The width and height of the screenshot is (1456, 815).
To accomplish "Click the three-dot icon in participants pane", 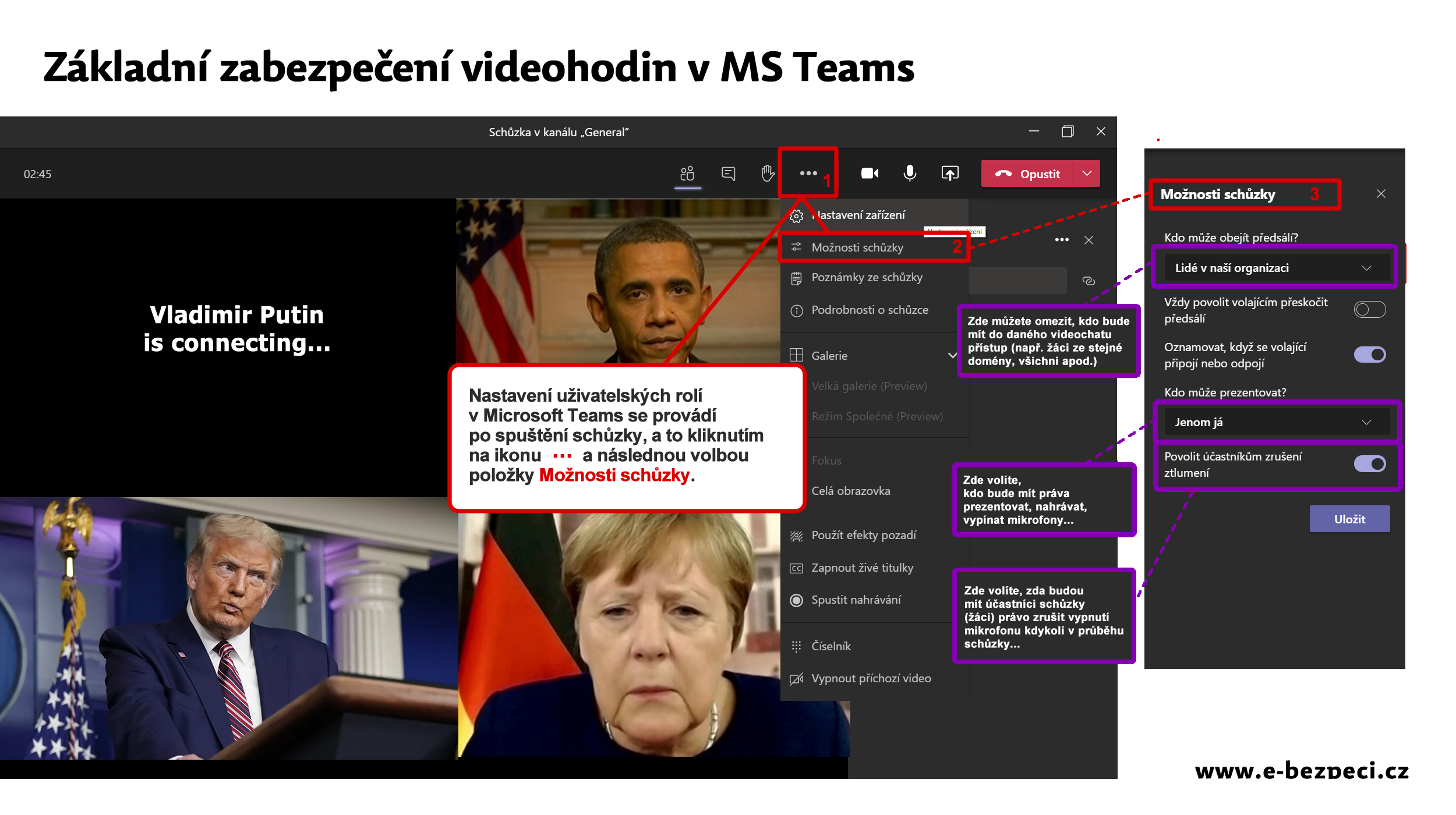I will 1062,240.
